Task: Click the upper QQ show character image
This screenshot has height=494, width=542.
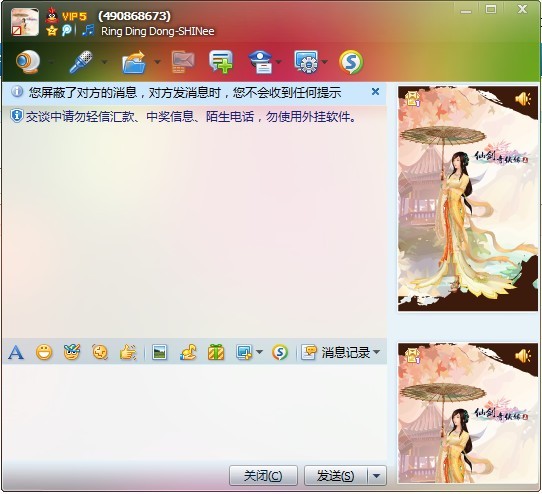Action: point(468,199)
